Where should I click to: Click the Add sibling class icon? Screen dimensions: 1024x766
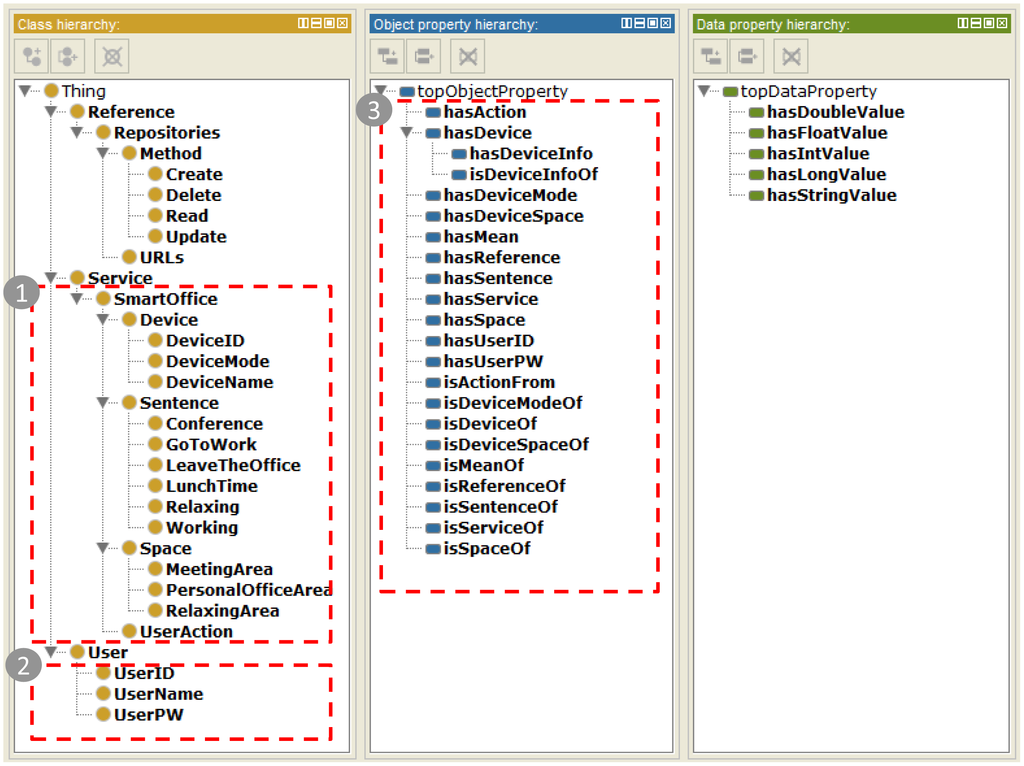[x=69, y=57]
